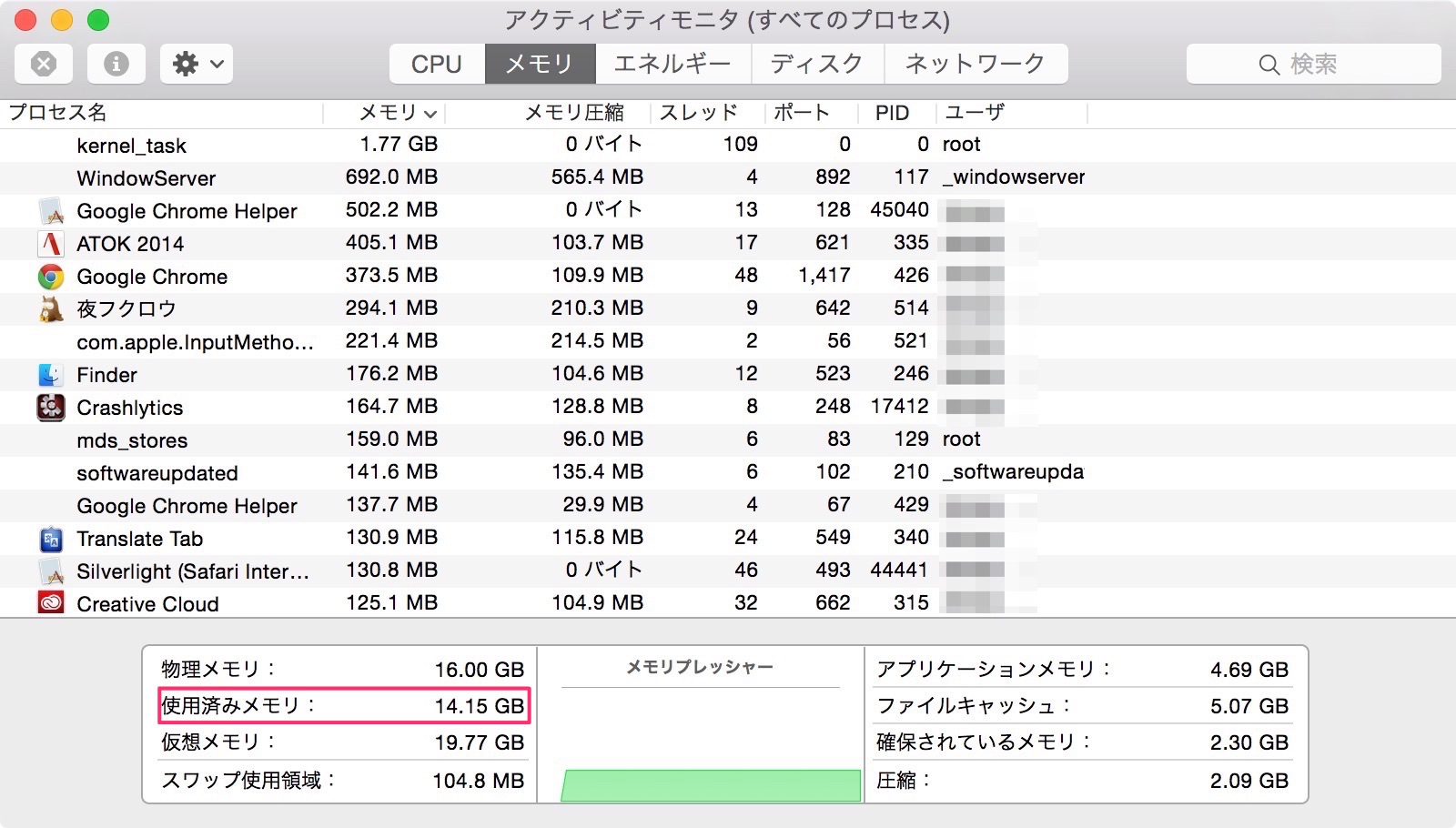This screenshot has height=828, width=1456.
Task: Click the Finder app icon
Action: tap(51, 375)
